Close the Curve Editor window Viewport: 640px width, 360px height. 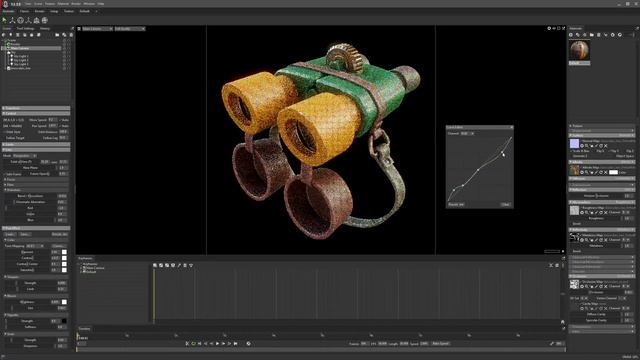(511, 128)
